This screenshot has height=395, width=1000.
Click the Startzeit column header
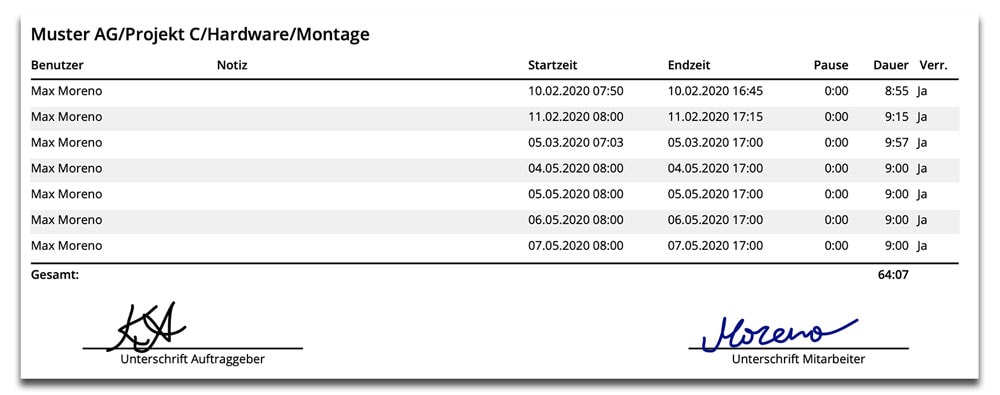pyautogui.click(x=552, y=64)
